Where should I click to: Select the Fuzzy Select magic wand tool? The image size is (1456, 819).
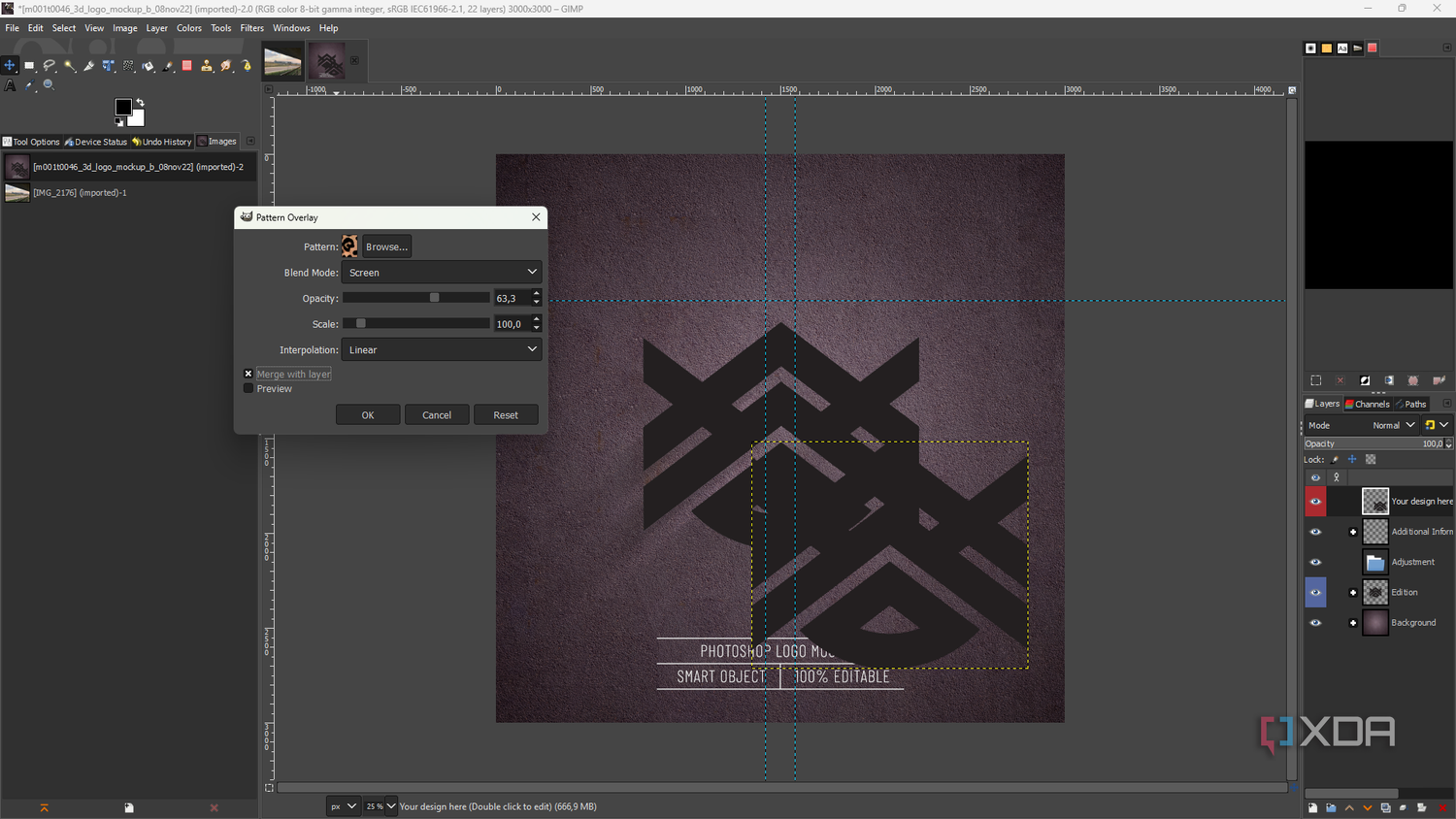(x=69, y=66)
